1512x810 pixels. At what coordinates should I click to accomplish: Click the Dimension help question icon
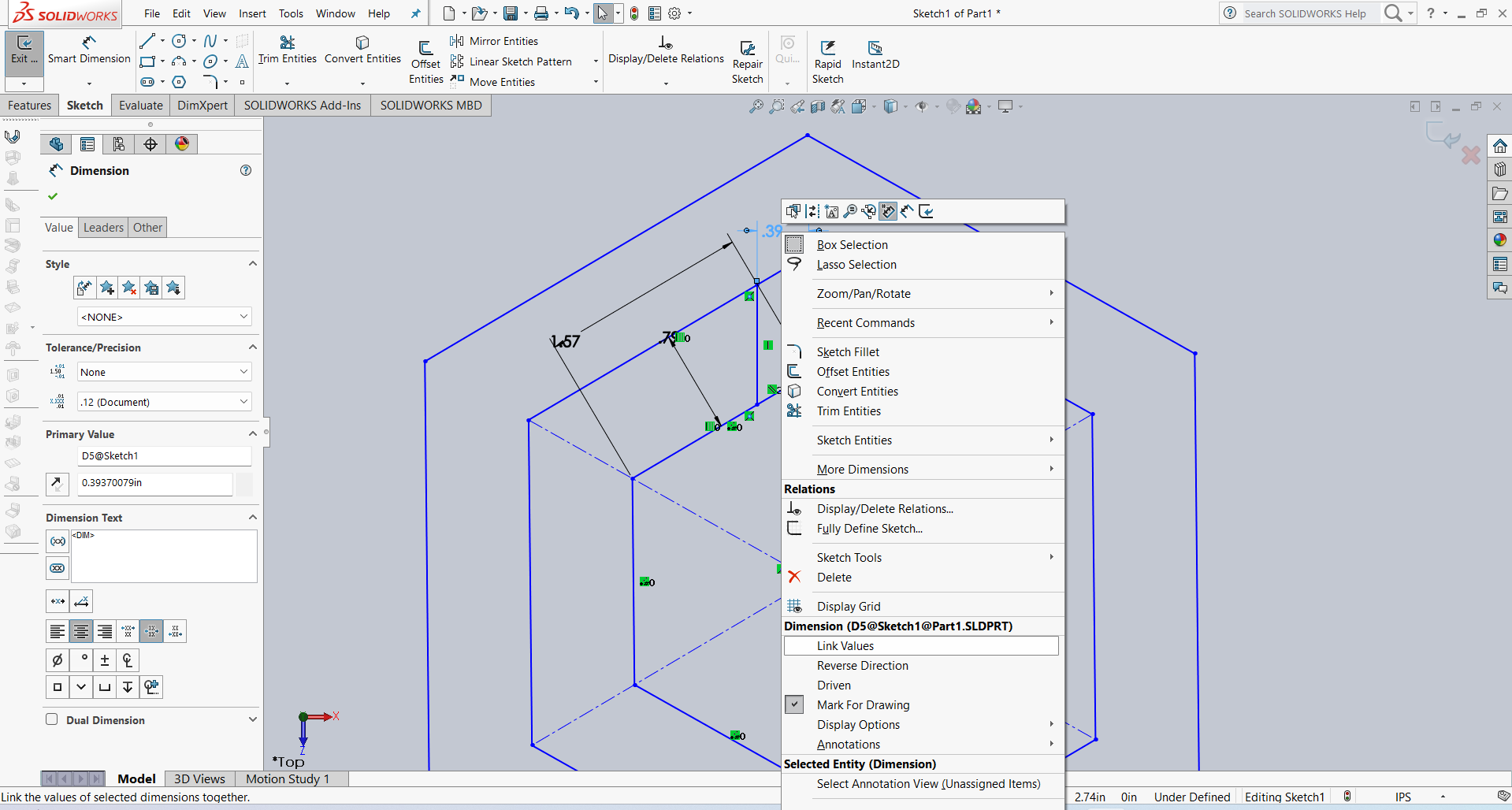[x=246, y=170]
